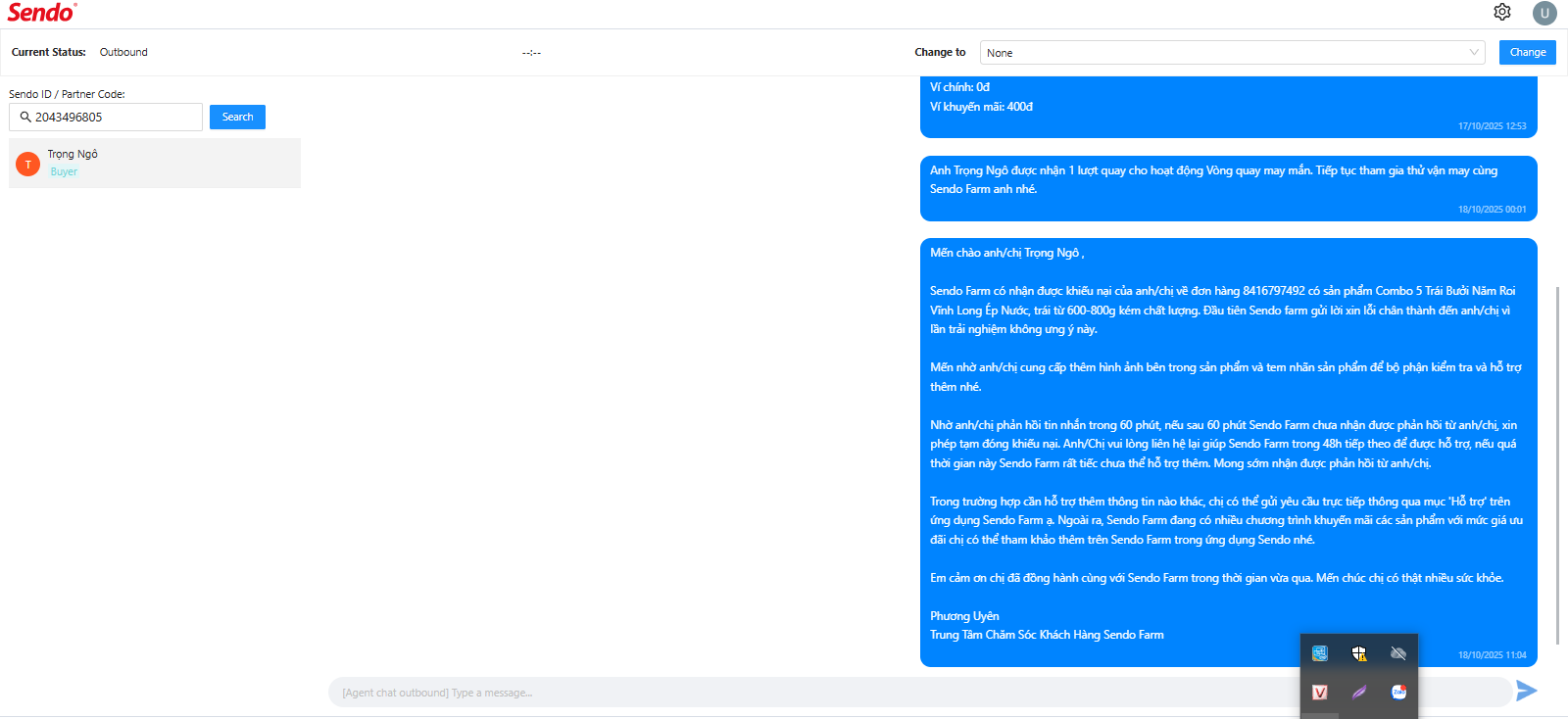
Task: Click the magnifier icon in the search field
Action: tap(25, 117)
